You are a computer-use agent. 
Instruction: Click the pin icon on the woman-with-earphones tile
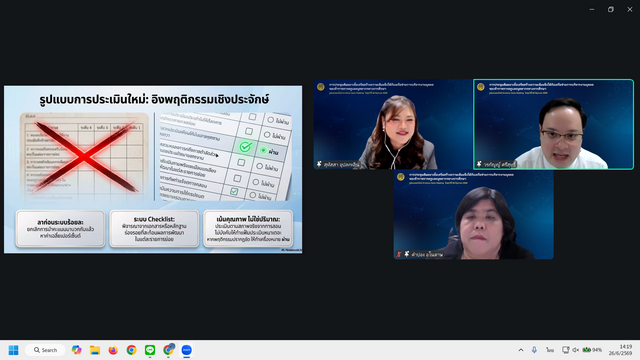[x=319, y=164]
